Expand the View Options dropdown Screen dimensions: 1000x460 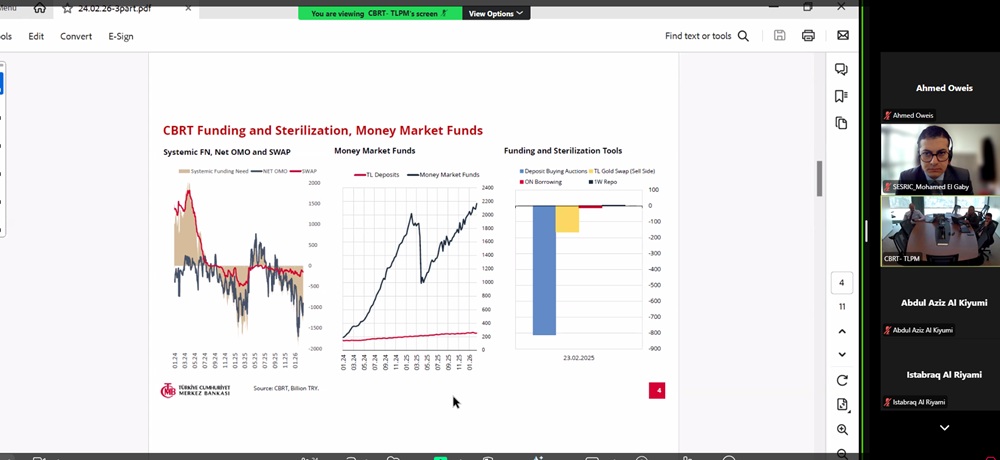pyautogui.click(x=496, y=14)
